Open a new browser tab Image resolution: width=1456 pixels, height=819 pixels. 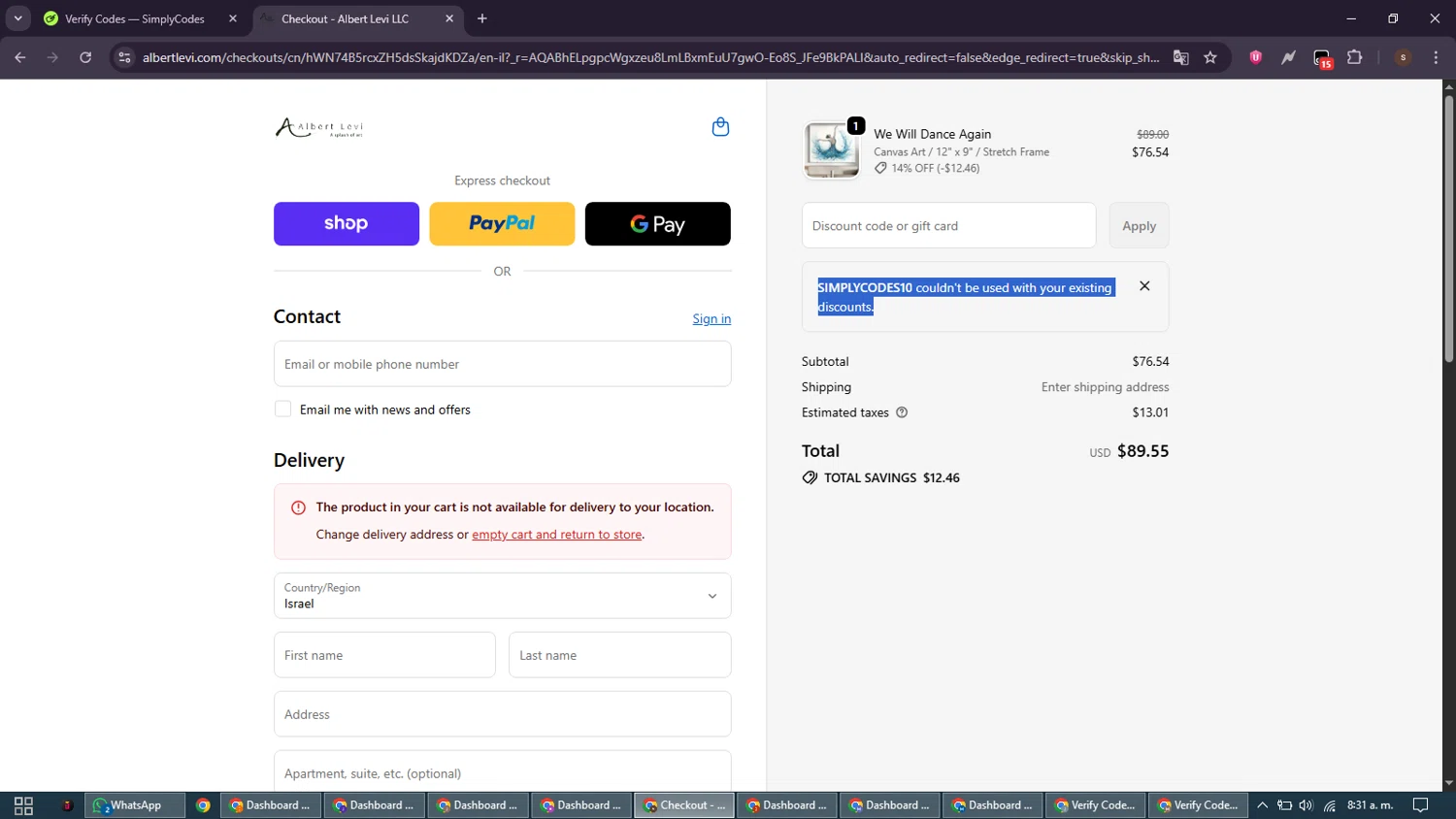coord(482,18)
